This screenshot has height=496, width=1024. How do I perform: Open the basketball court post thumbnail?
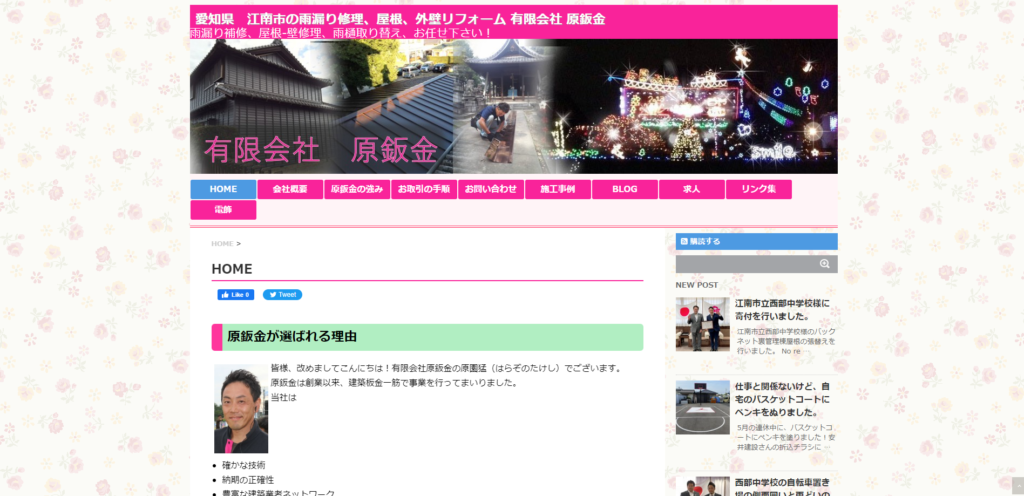703,407
